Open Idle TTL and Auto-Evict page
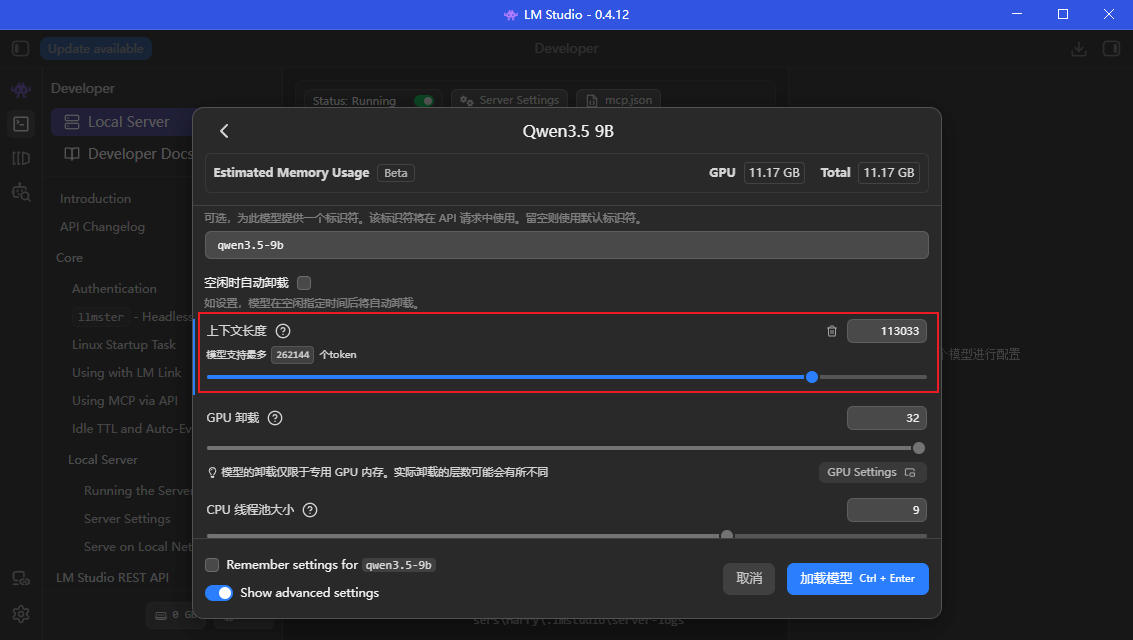 [x=132, y=428]
